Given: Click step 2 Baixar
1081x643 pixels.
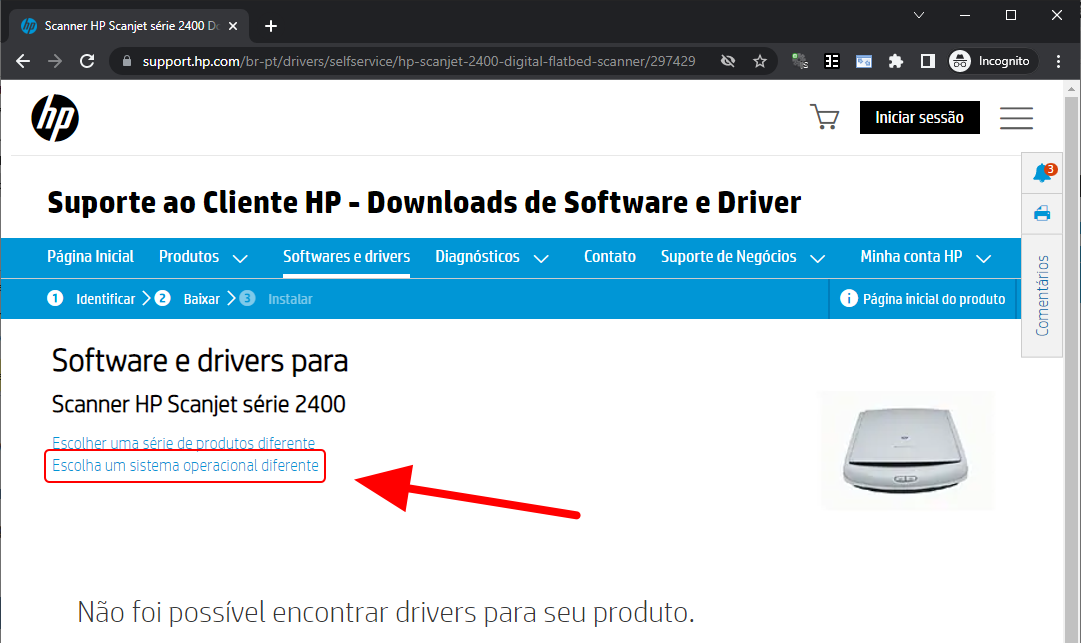Looking at the screenshot, I should 187,298.
